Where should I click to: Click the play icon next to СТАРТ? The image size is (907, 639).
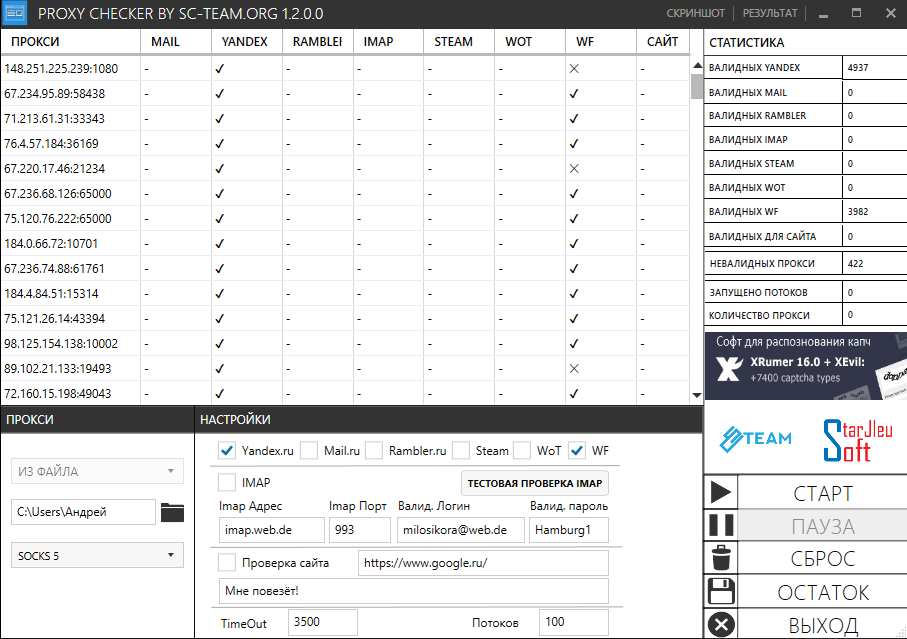click(720, 493)
